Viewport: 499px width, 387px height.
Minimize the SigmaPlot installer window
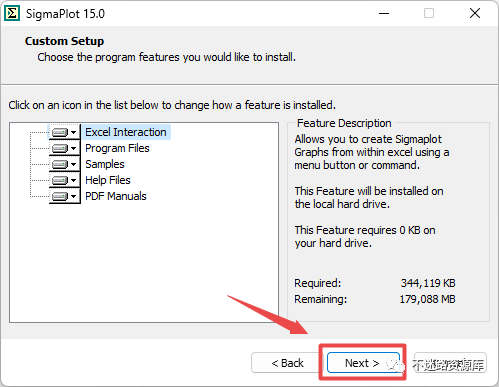pyautogui.click(x=384, y=13)
